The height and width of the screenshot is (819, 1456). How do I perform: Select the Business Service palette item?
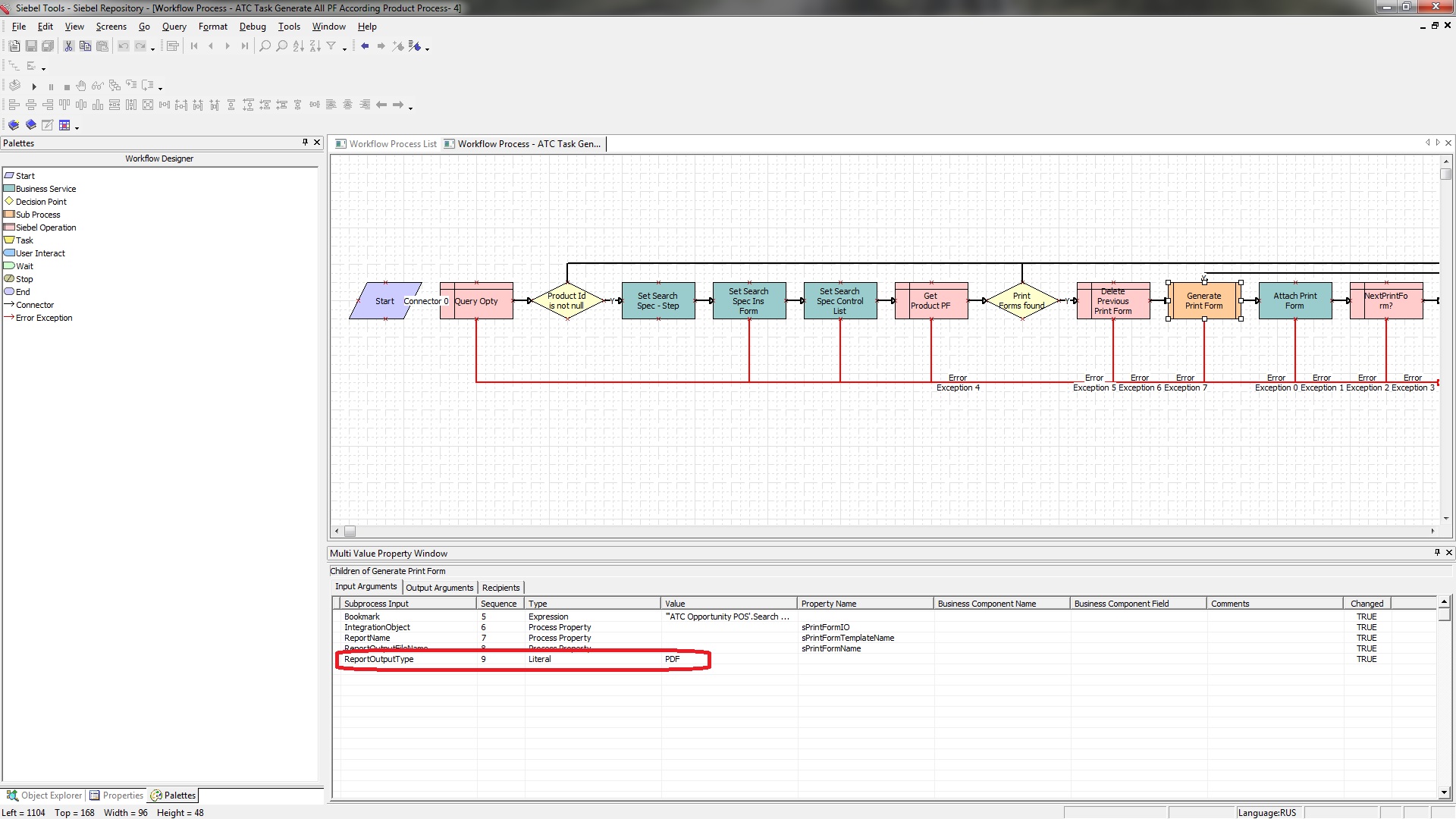45,189
